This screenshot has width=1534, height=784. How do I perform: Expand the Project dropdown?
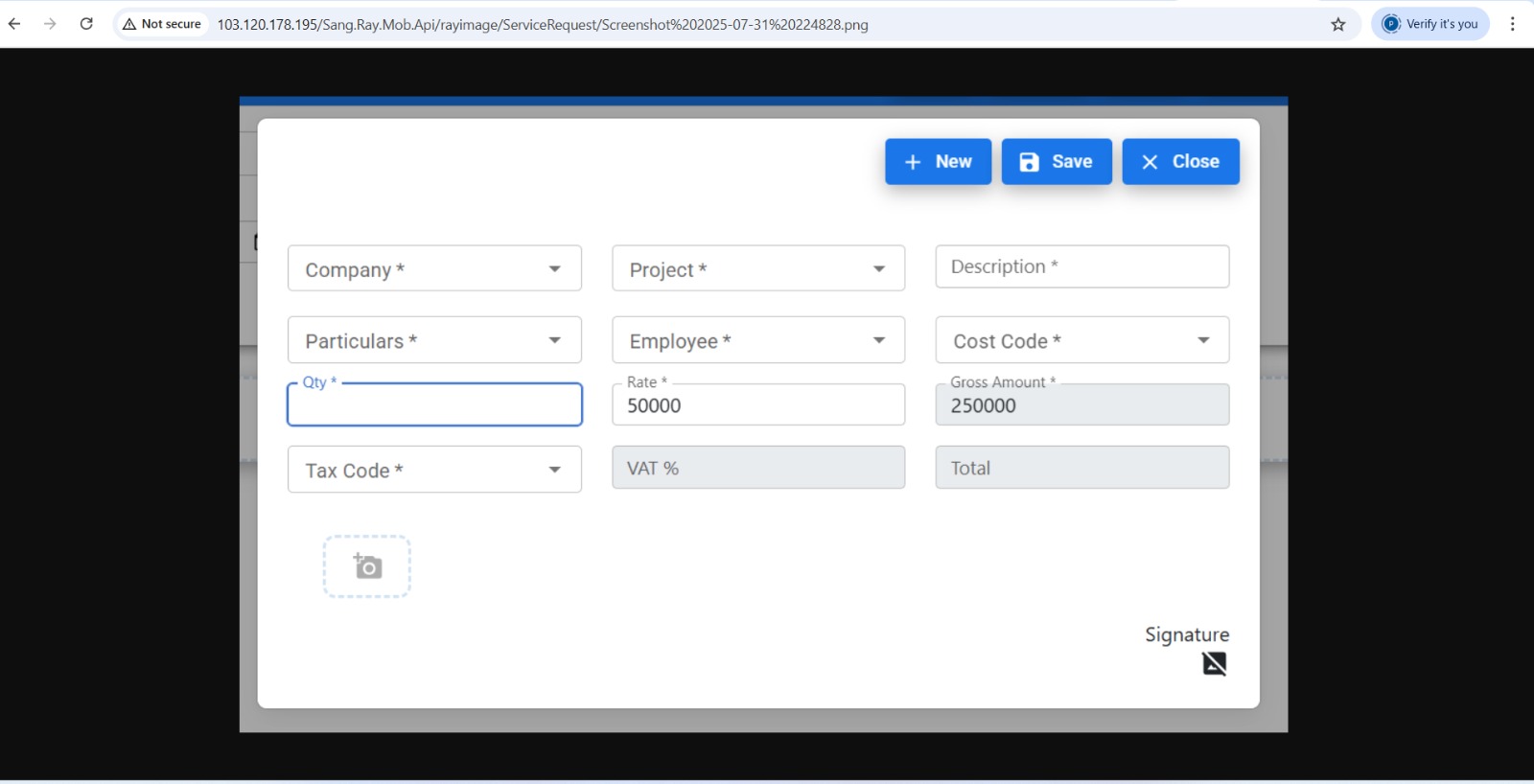point(757,268)
